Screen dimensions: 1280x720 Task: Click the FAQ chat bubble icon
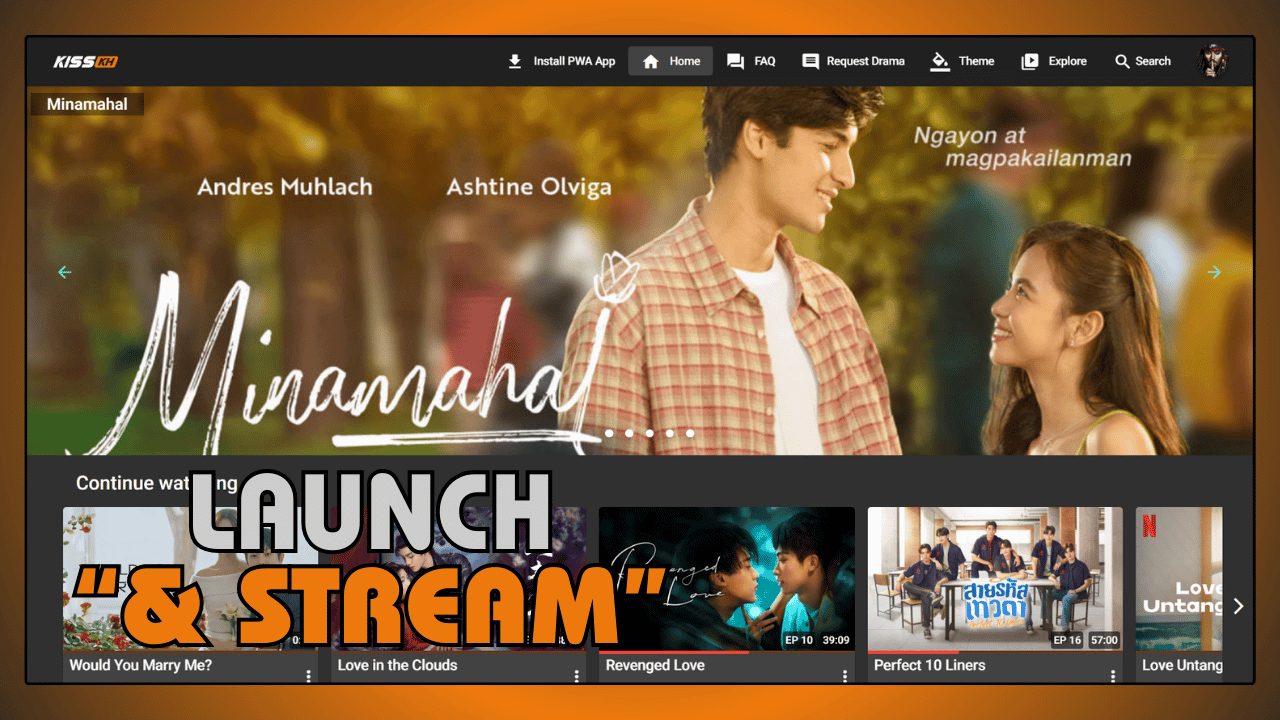734,61
